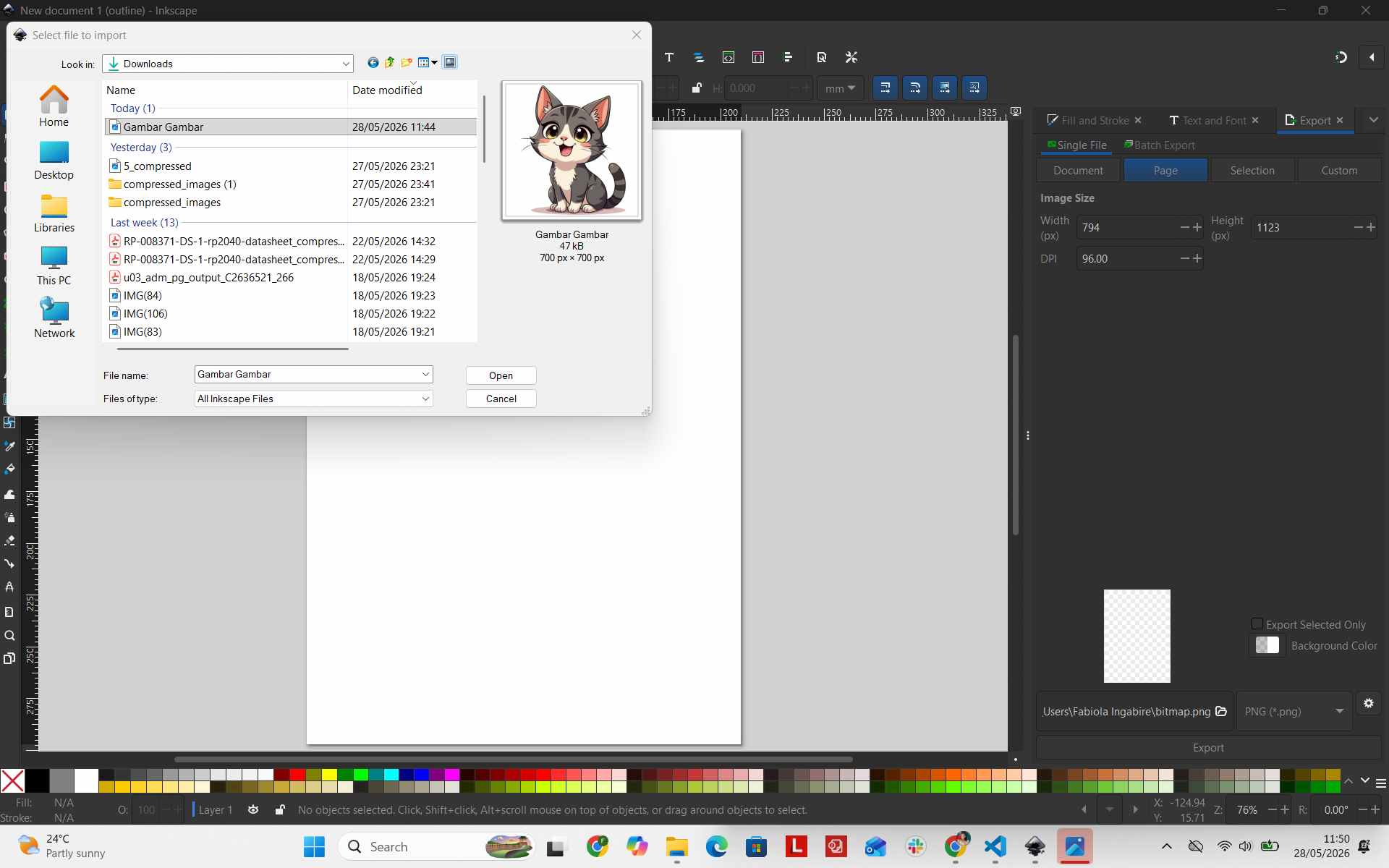Select the Zoom tool

click(9, 636)
